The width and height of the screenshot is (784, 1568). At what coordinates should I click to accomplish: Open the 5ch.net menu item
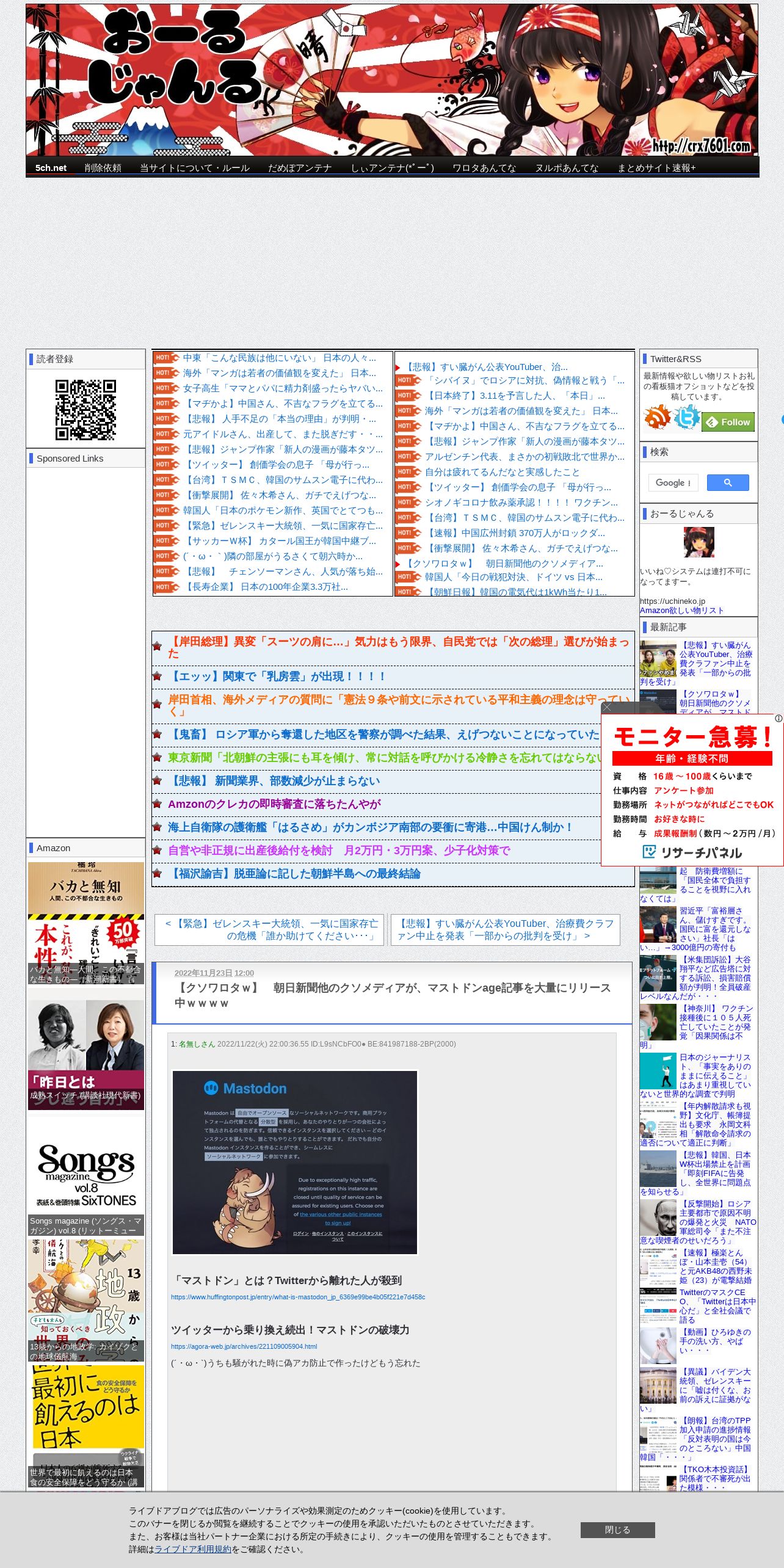[x=51, y=168]
